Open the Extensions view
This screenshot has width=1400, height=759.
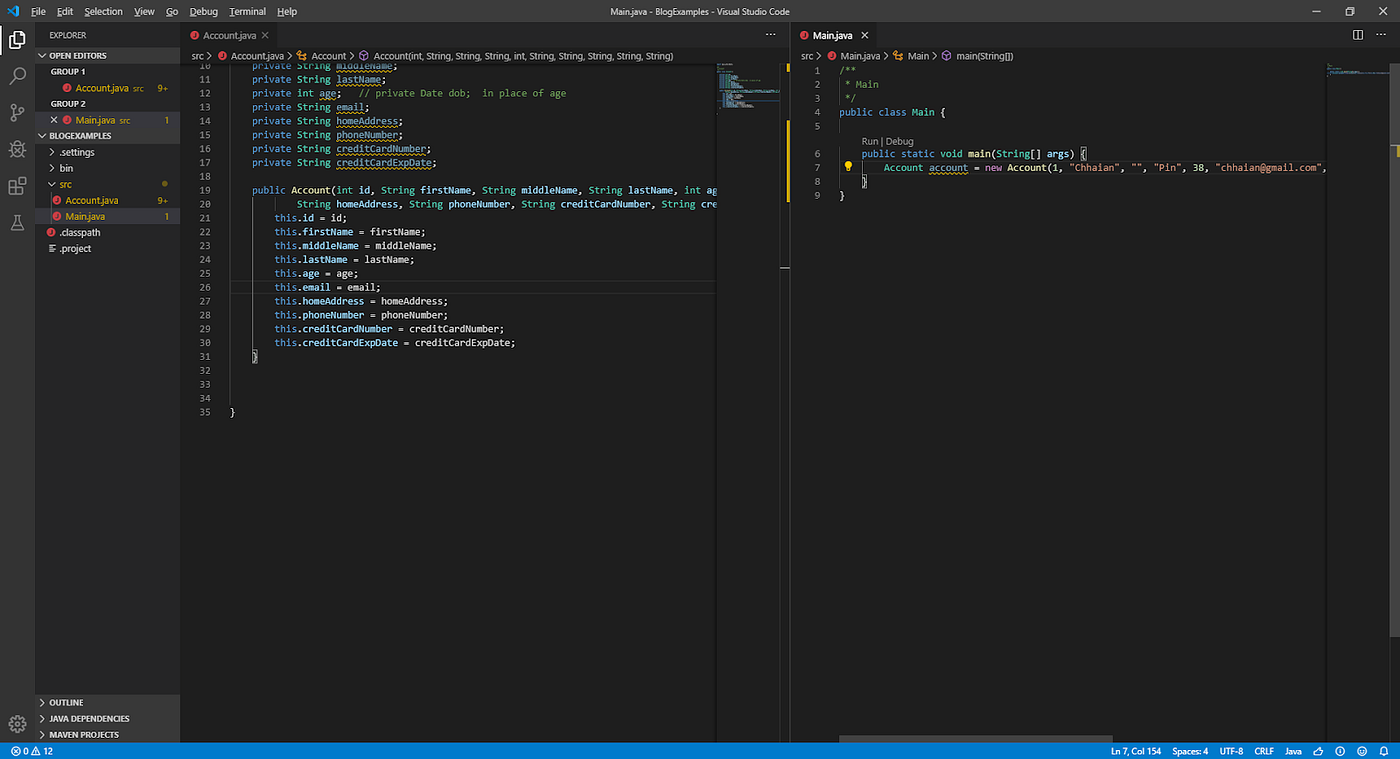point(16,185)
